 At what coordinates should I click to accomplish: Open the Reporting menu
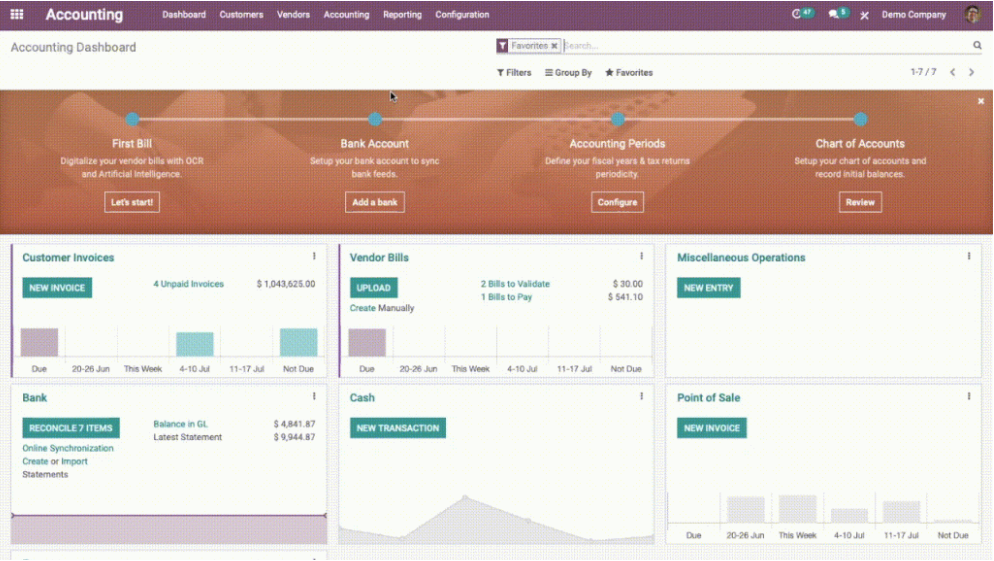402,15
